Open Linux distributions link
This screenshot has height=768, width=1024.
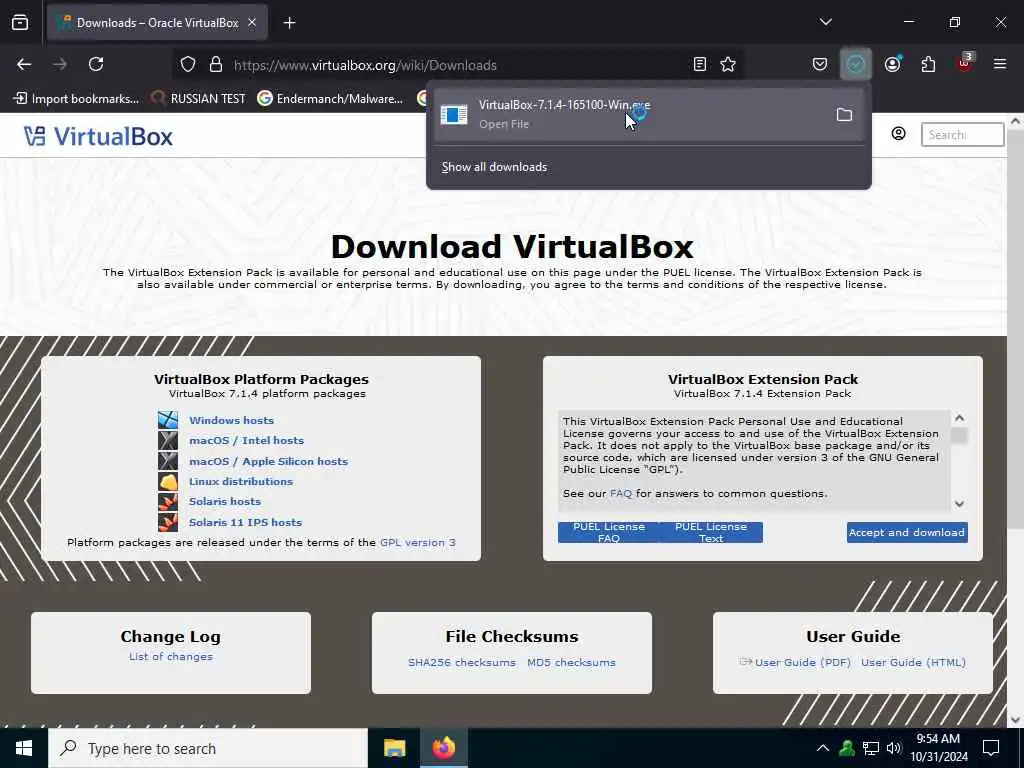tap(241, 481)
